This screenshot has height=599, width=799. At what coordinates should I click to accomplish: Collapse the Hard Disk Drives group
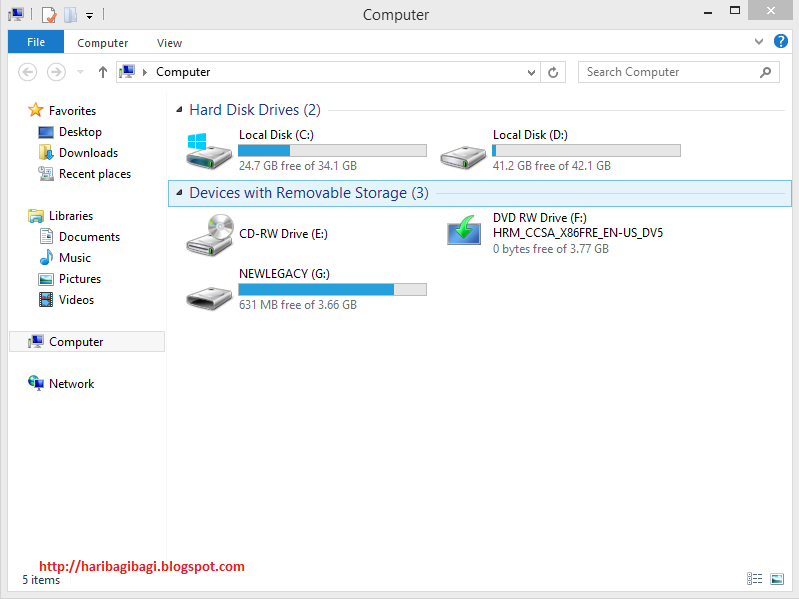[179, 110]
